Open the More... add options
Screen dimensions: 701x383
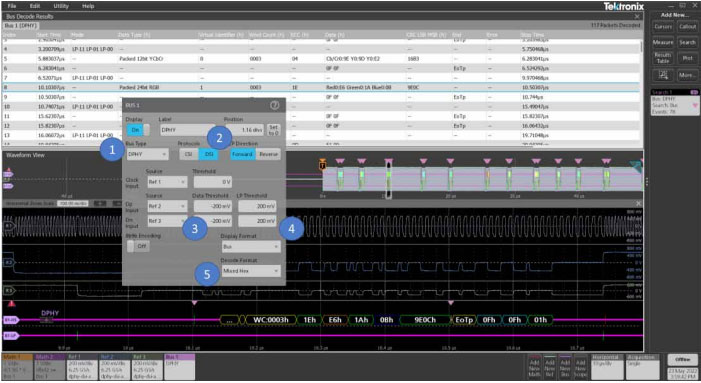point(688,75)
